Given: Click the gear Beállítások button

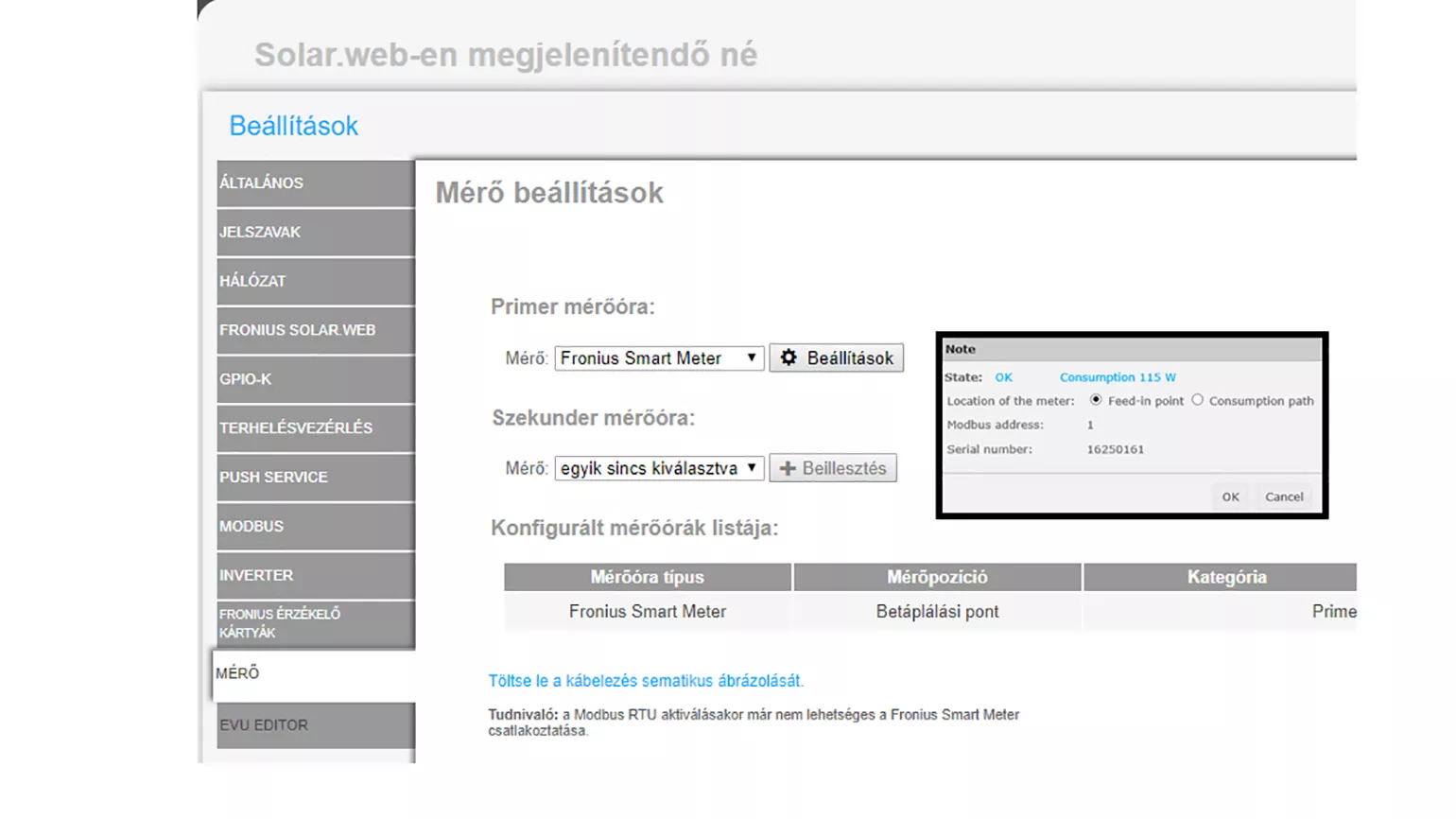Looking at the screenshot, I should coord(836,358).
